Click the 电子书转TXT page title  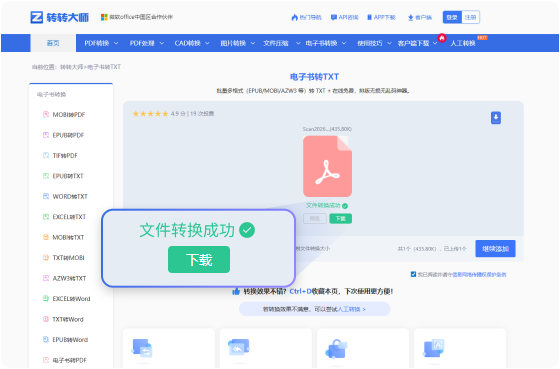pyautogui.click(x=314, y=76)
